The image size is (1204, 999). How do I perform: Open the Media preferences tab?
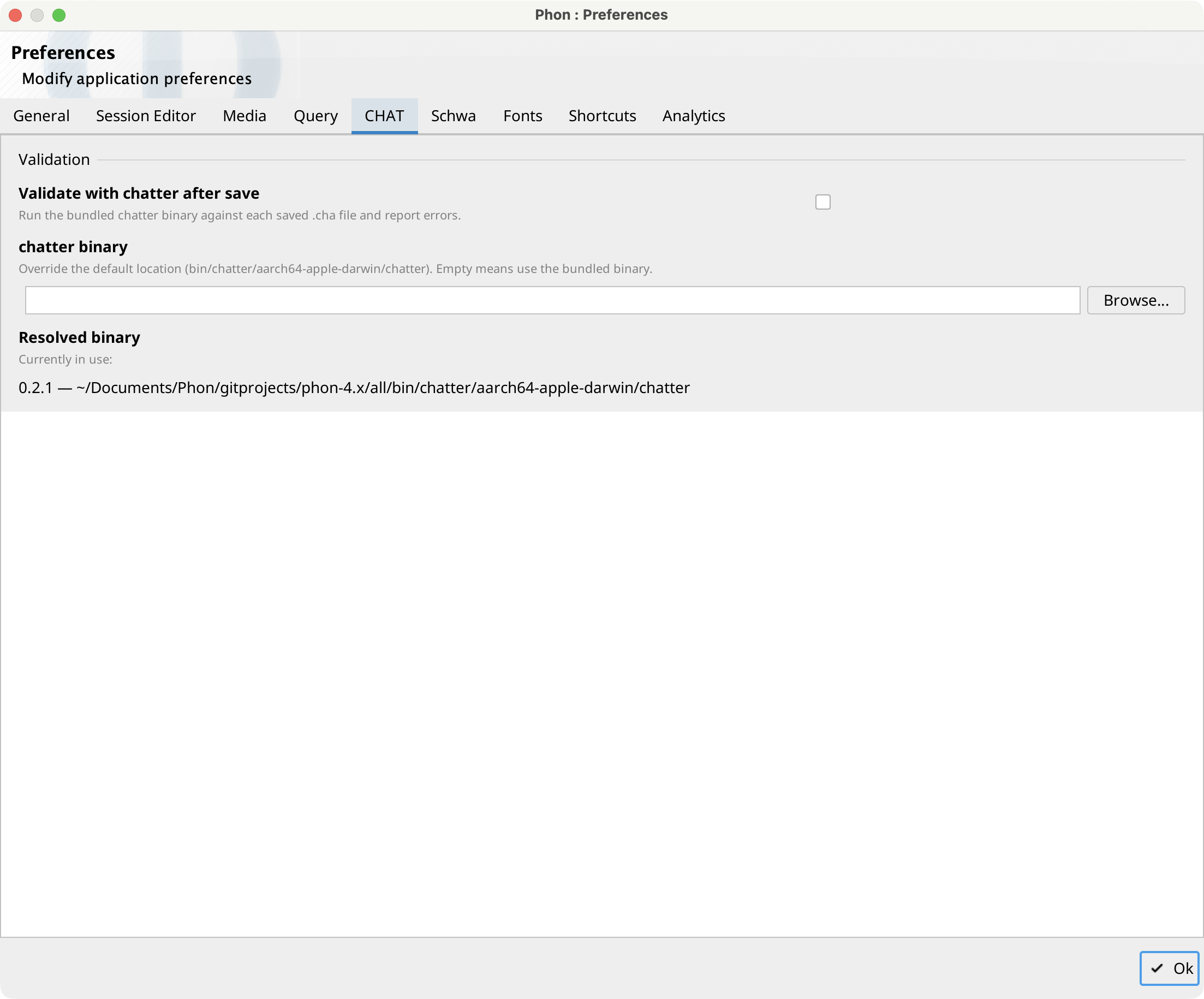point(245,116)
